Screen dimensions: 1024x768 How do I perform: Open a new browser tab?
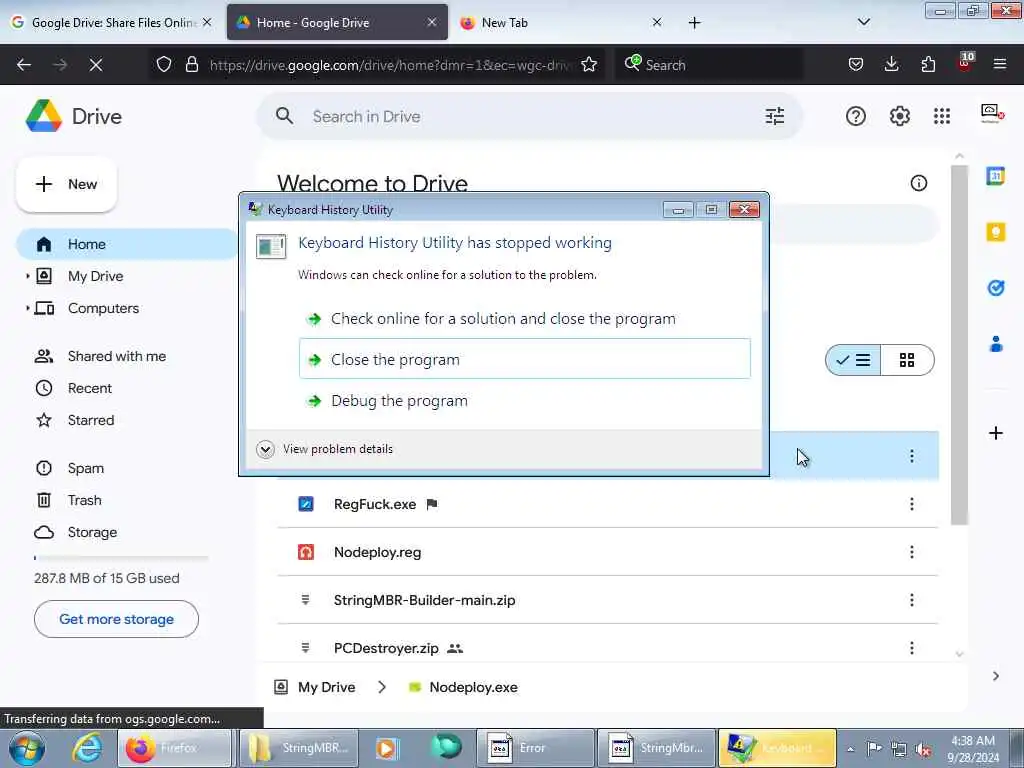coord(694,23)
